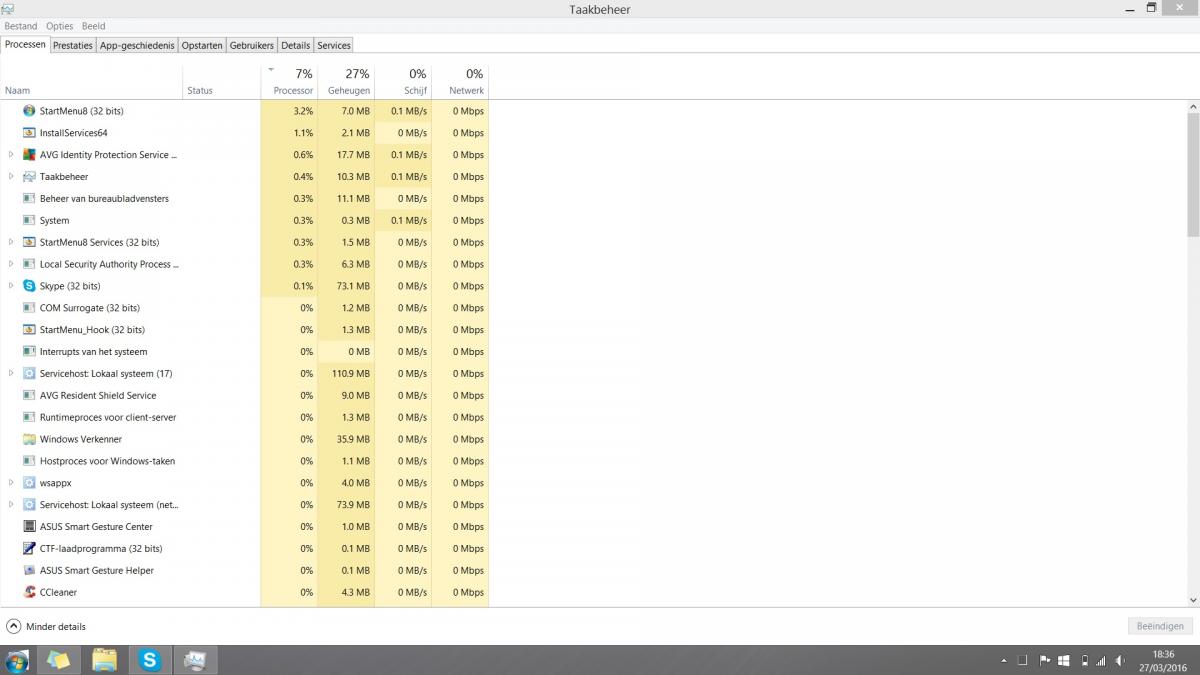The height and width of the screenshot is (675, 1200).
Task: Open the yellow file explorer taskbar icon
Action: (104, 660)
